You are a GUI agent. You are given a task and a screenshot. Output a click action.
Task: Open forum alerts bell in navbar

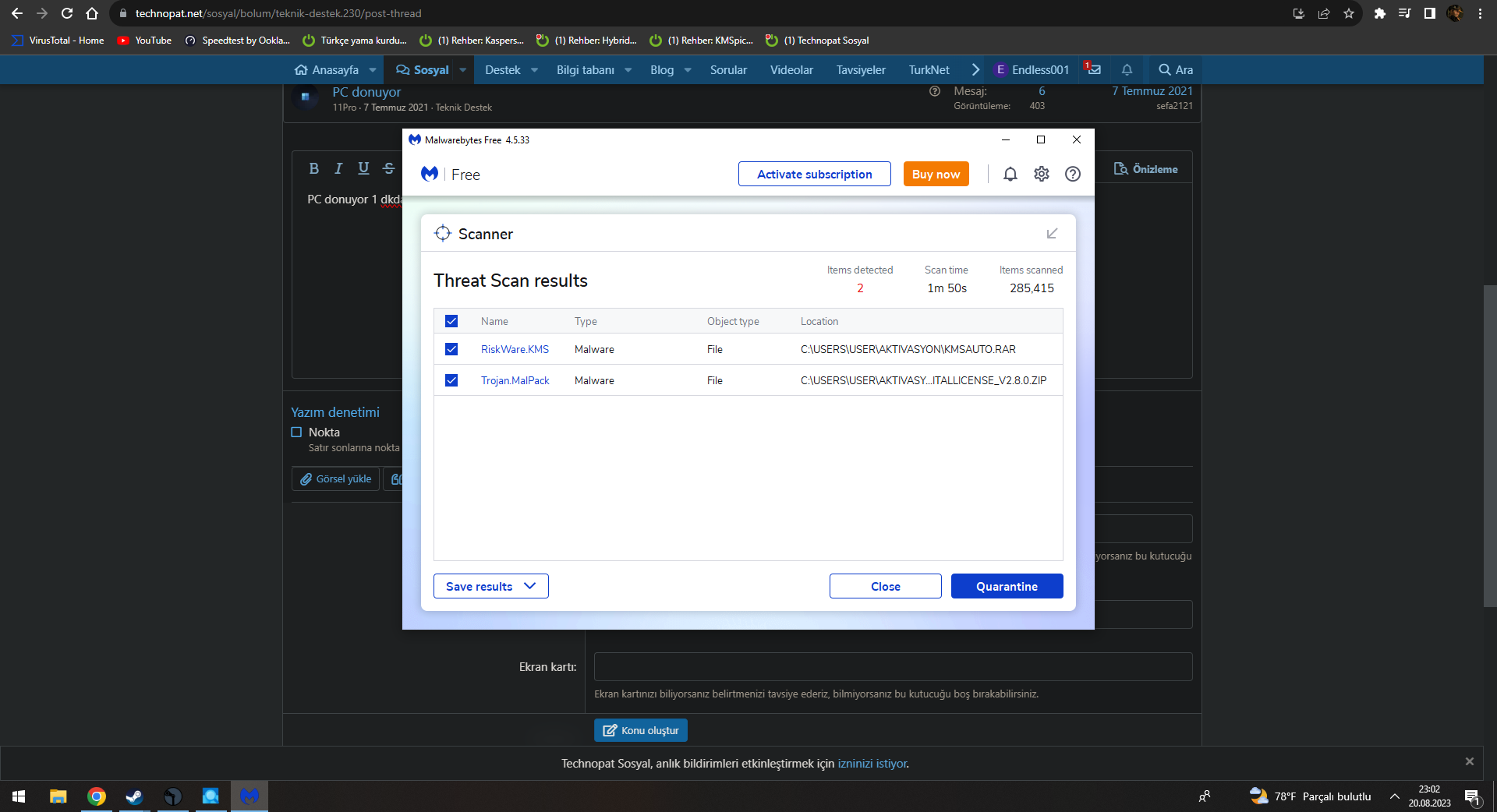[x=1127, y=69]
